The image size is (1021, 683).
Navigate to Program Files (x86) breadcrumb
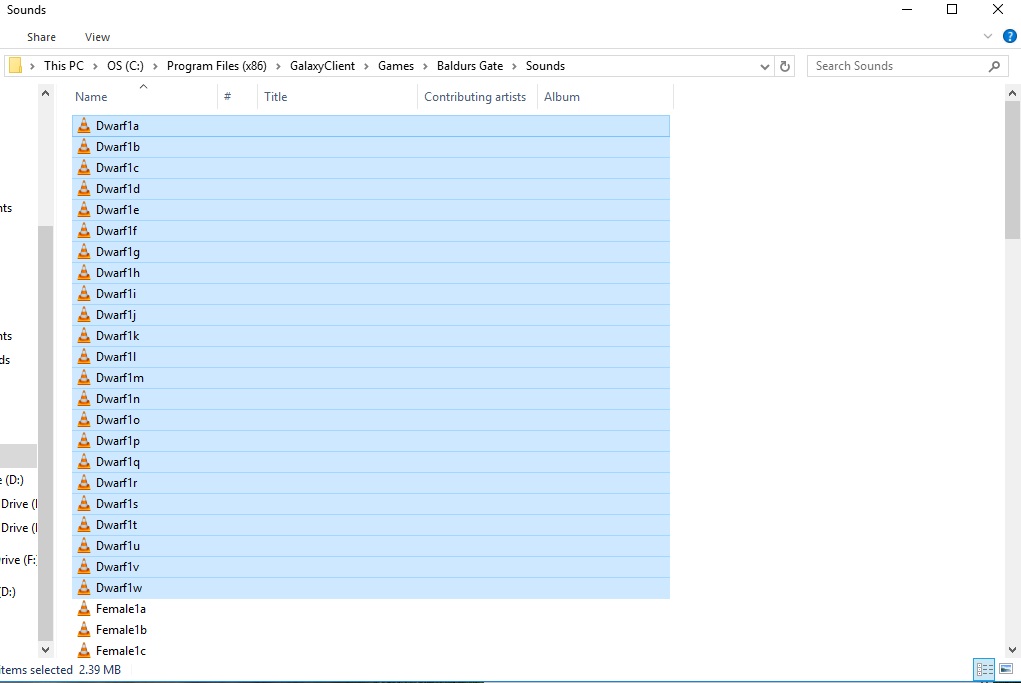coord(217,66)
